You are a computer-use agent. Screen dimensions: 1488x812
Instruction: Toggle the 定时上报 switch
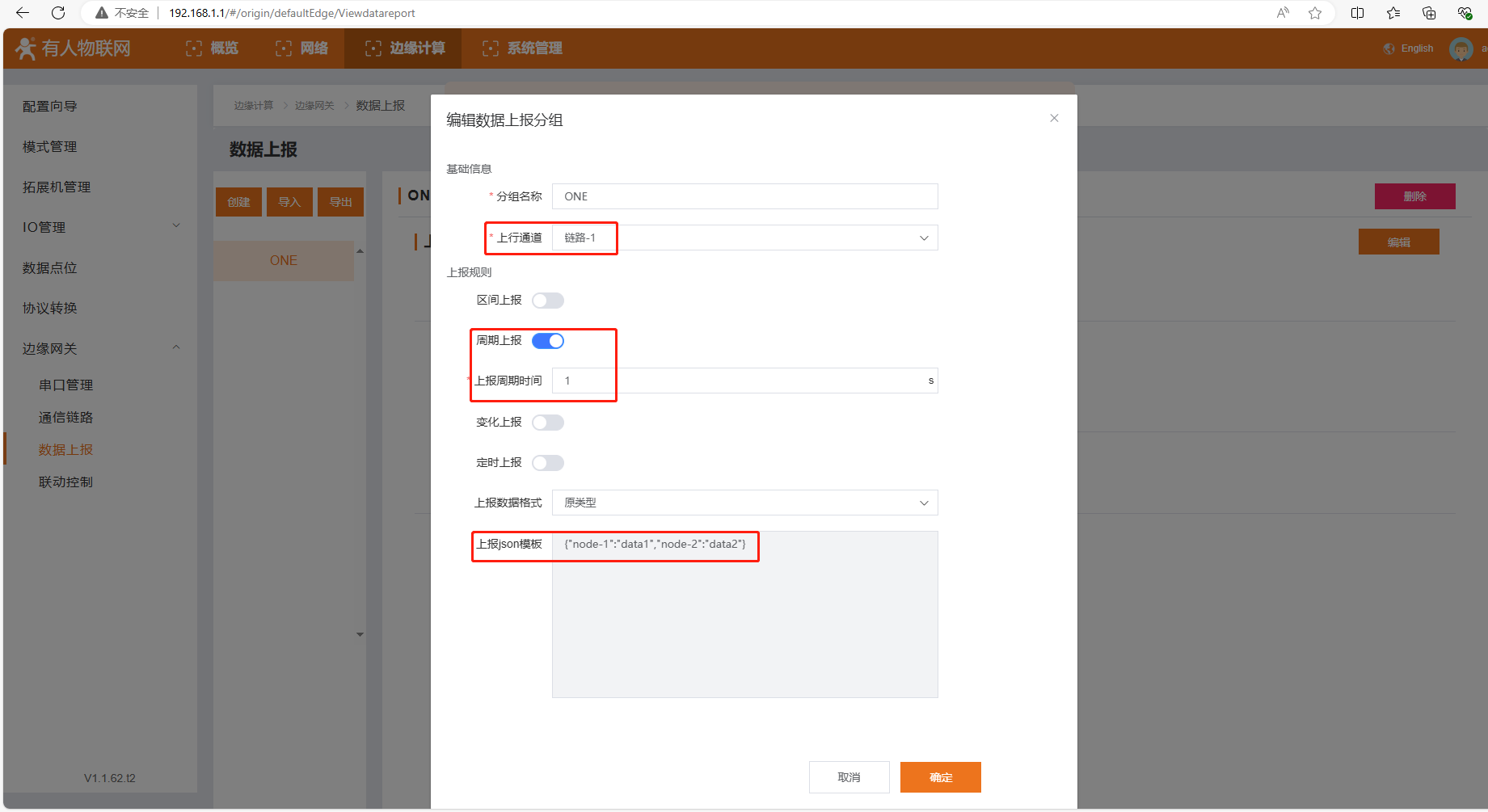click(x=547, y=463)
